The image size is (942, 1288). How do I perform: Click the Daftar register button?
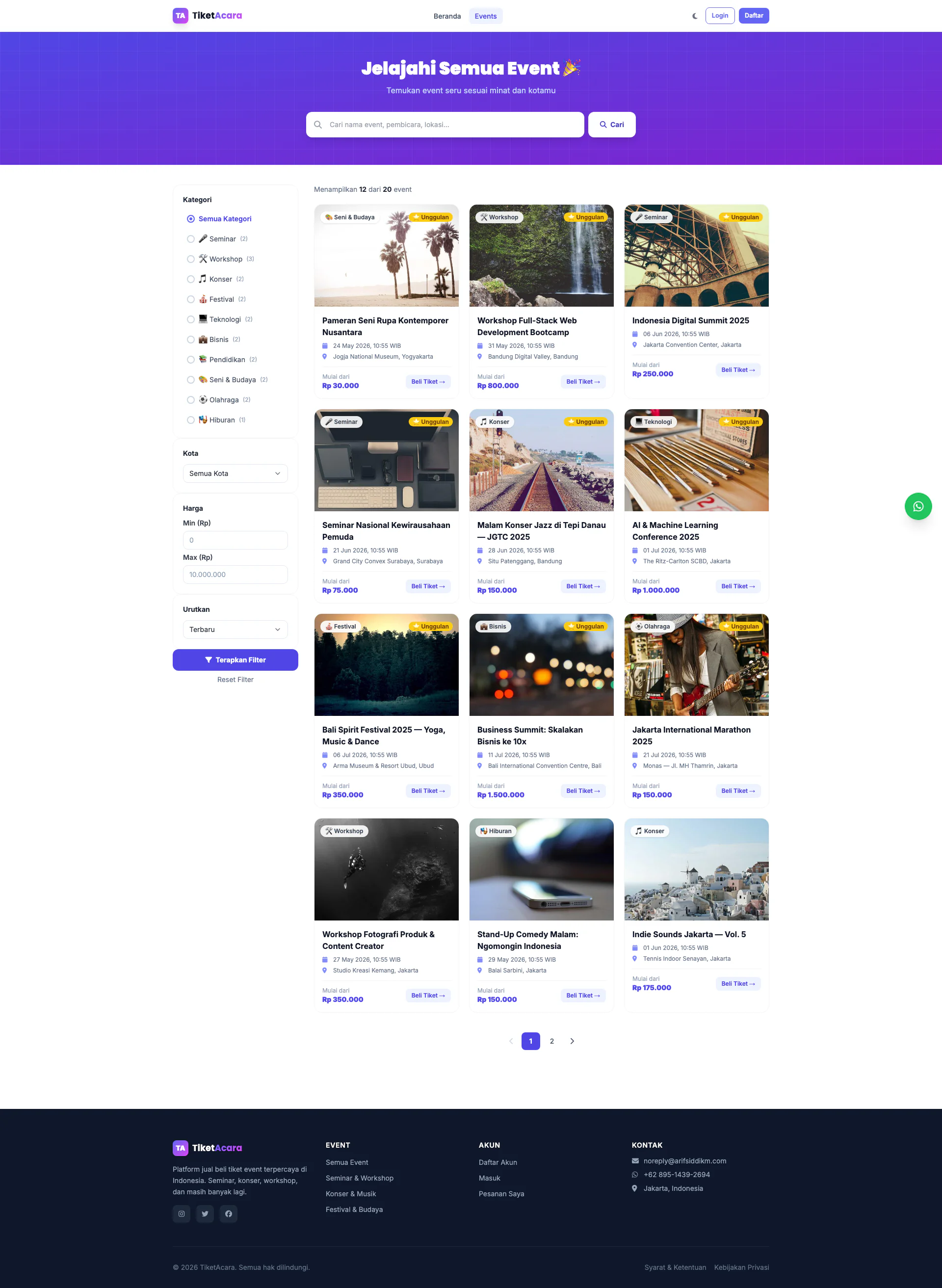pos(754,15)
